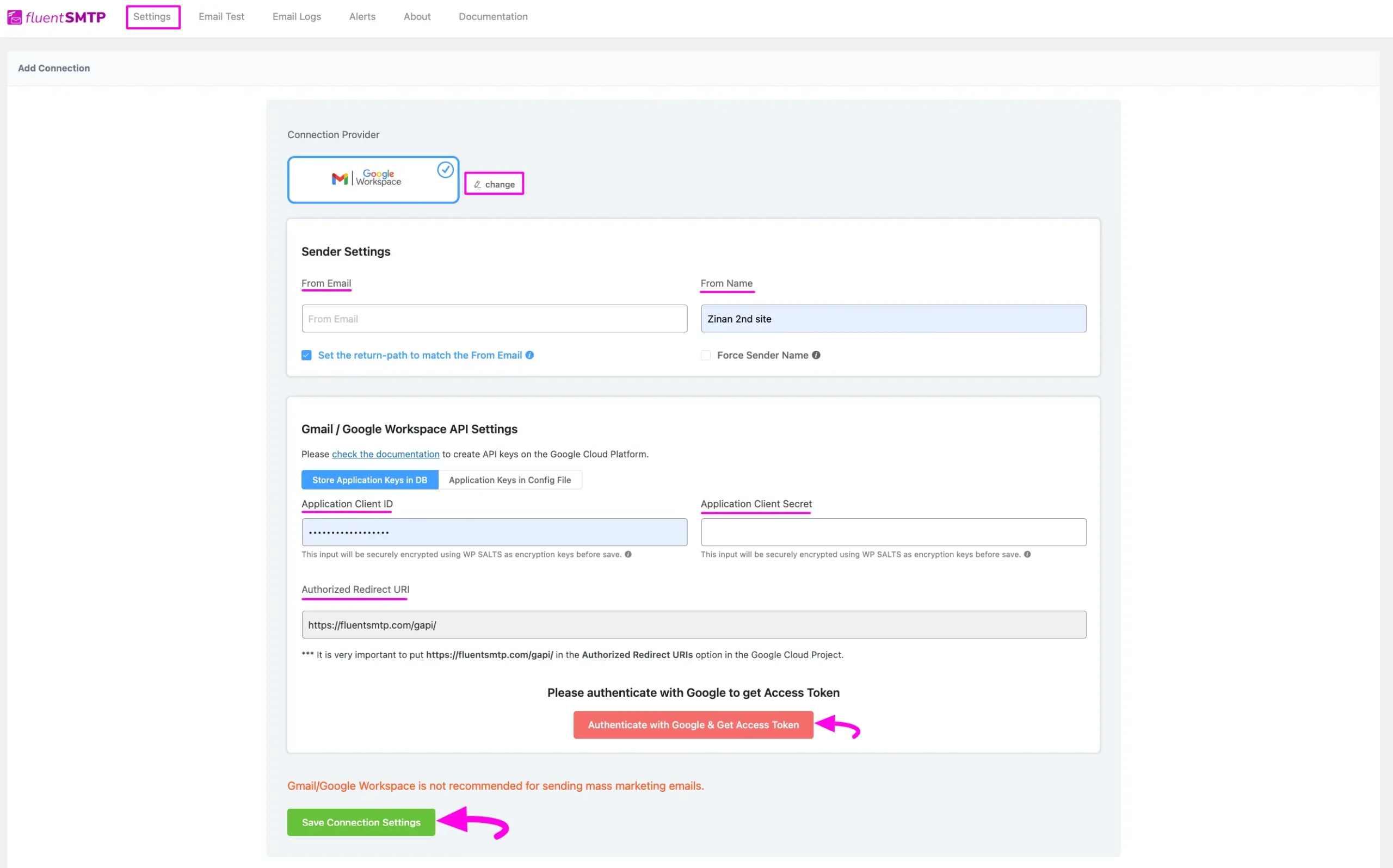Click Authenticate with Google & Get Access Token
Viewport: 1393px width, 868px height.
point(693,724)
